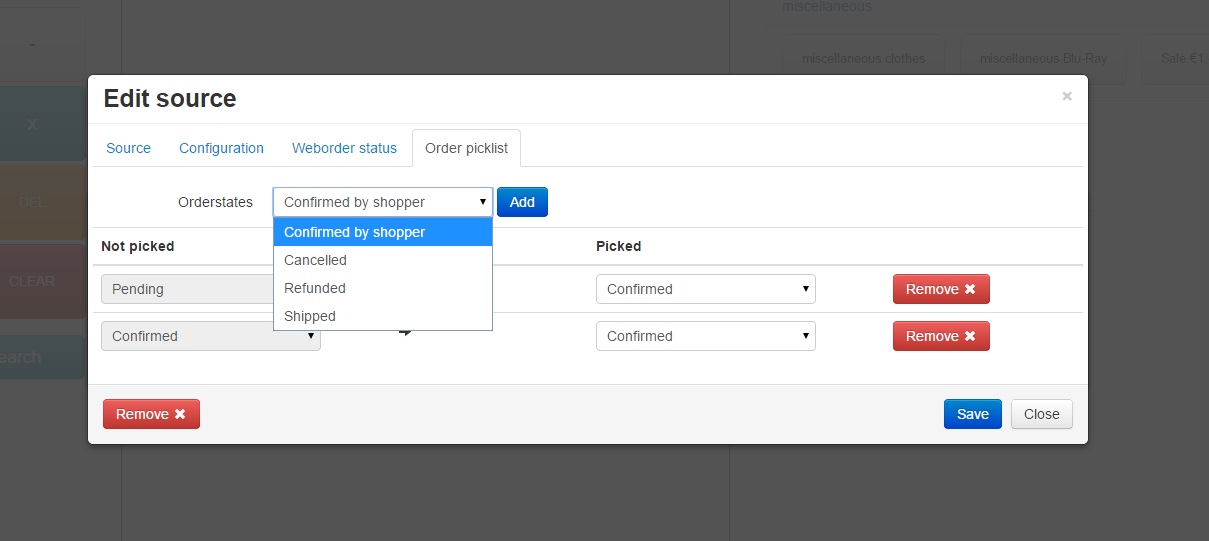Remove the Pending picklist row
The width and height of the screenshot is (1209, 541).
[x=941, y=289]
